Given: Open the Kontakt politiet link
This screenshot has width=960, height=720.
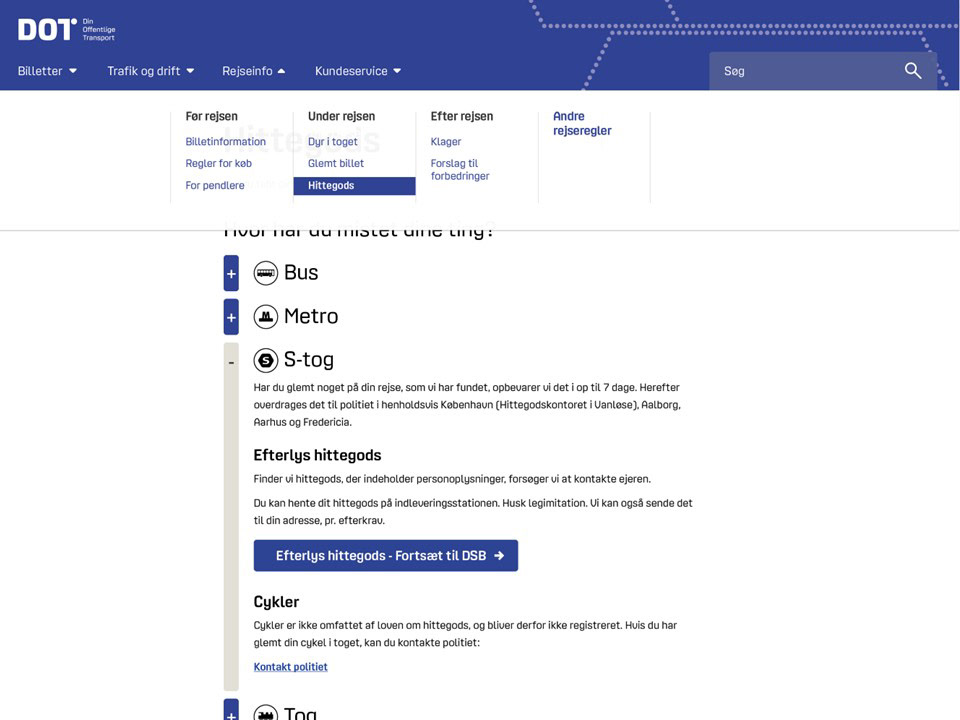Looking at the screenshot, I should click(x=290, y=667).
